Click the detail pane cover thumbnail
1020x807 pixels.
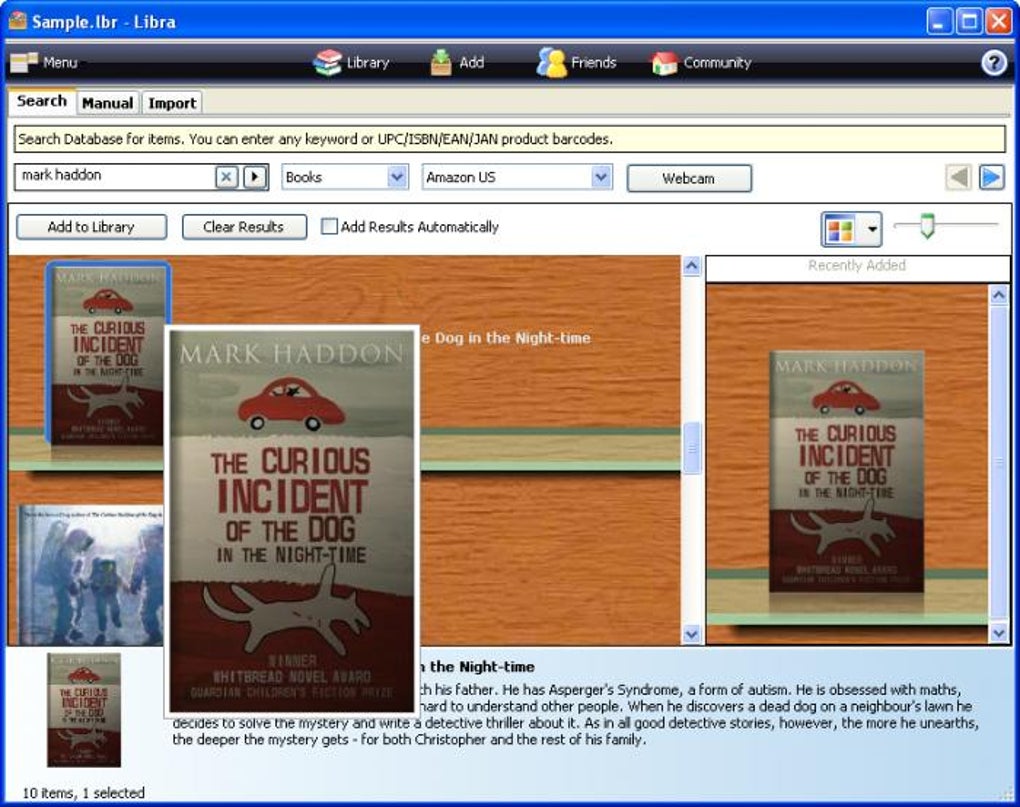[84, 709]
